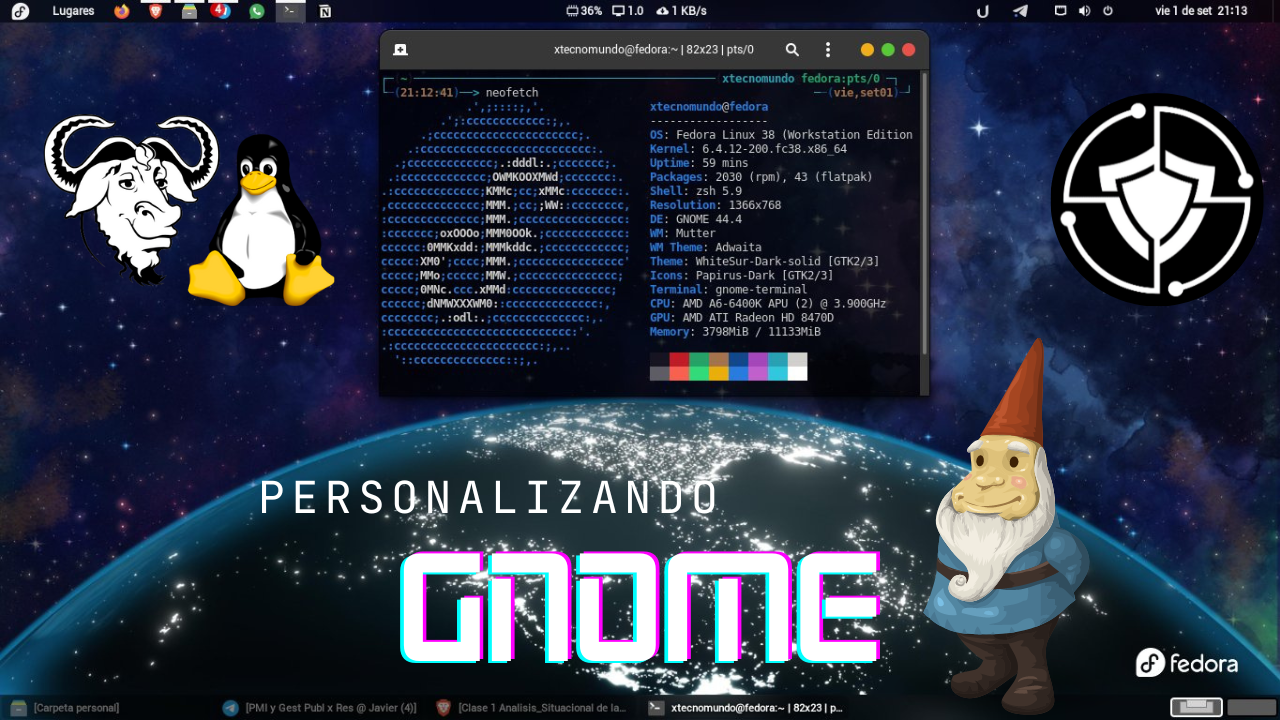Click the Notion icon in top panel
Viewport: 1280px width, 720px height.
pos(325,11)
